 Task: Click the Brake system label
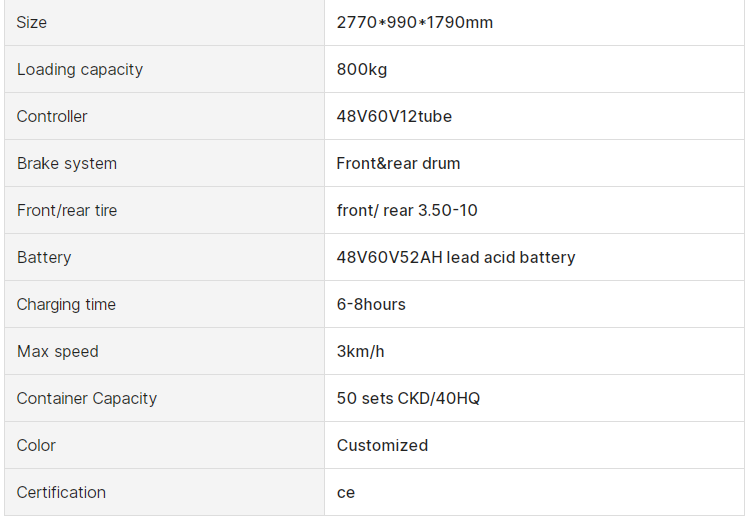coord(67,163)
